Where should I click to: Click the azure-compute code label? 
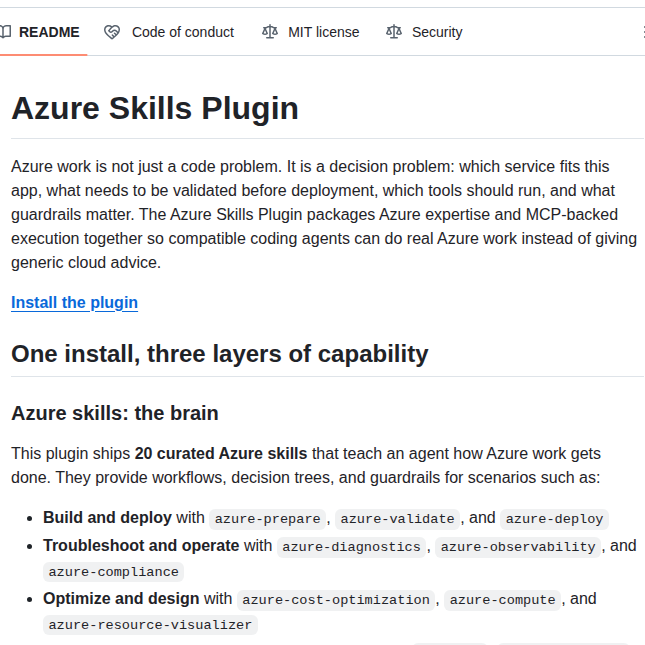point(502,600)
